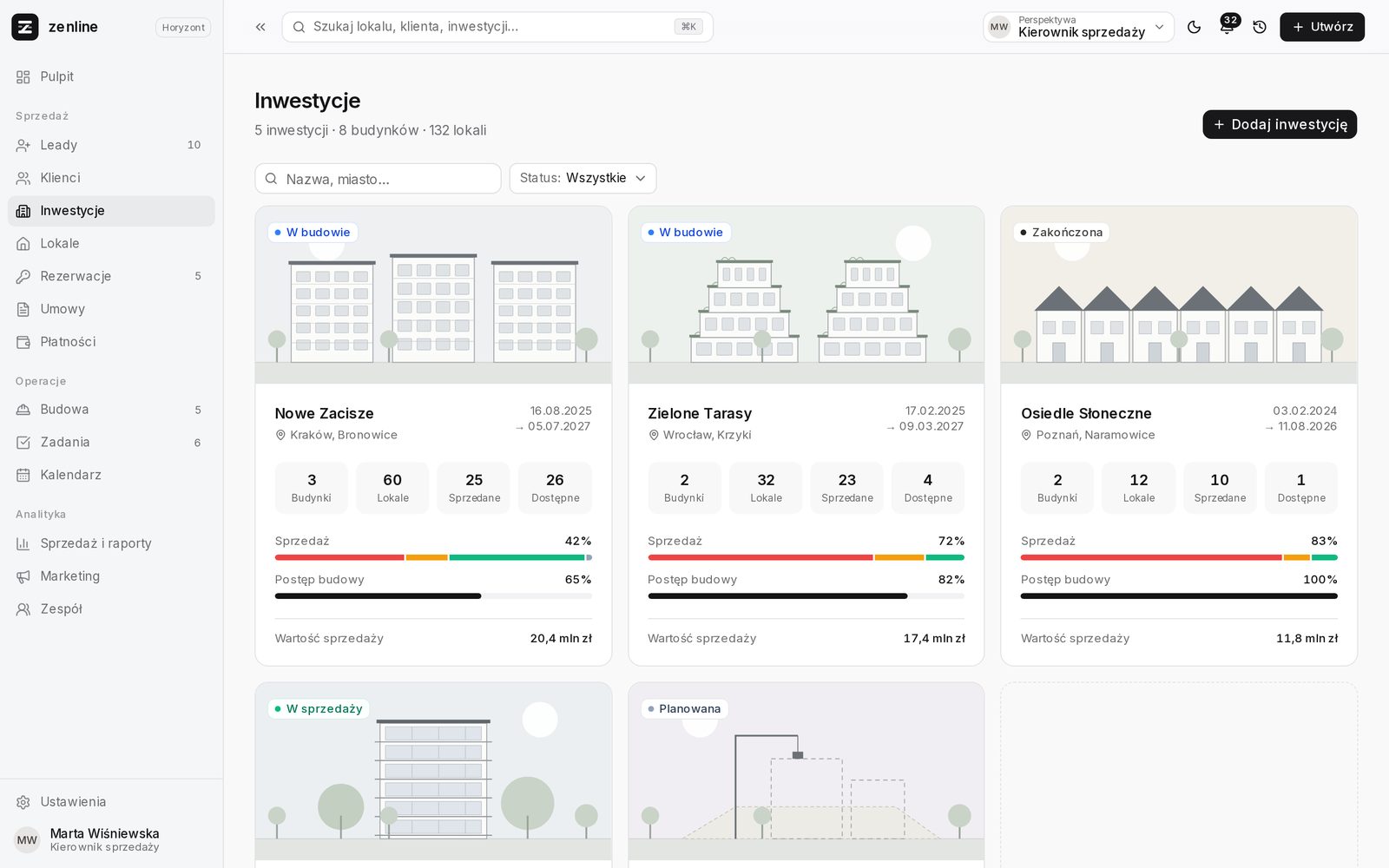Toggle dark mode moon icon
Image resolution: width=1389 pixels, height=868 pixels.
pyautogui.click(x=1195, y=27)
